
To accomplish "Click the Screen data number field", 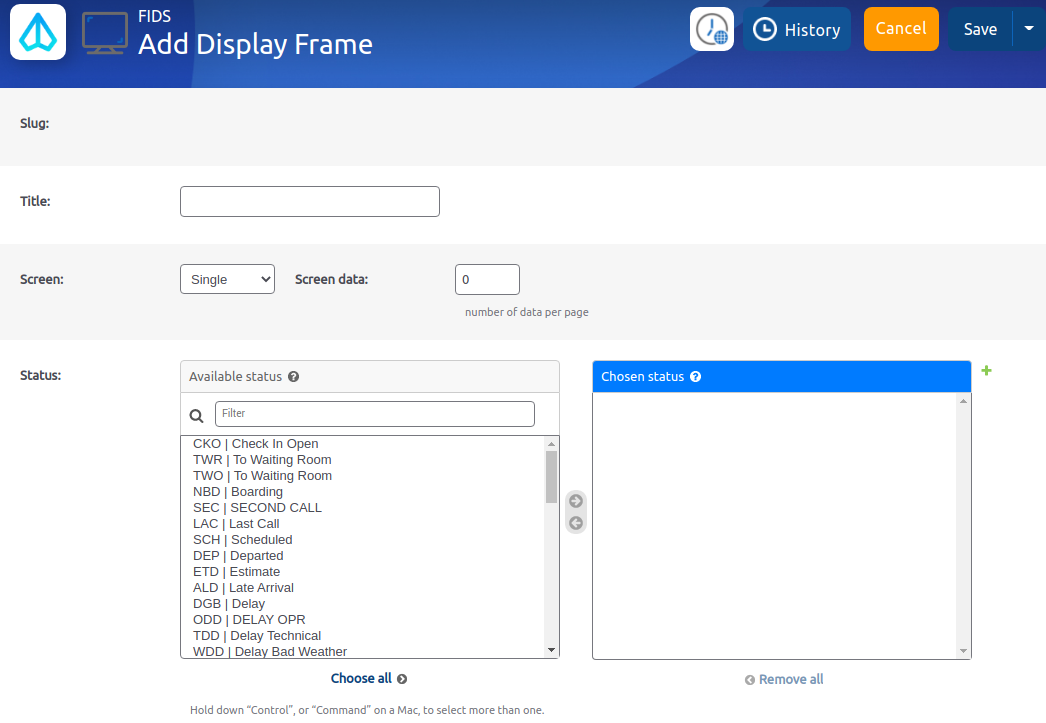I will coord(487,279).
